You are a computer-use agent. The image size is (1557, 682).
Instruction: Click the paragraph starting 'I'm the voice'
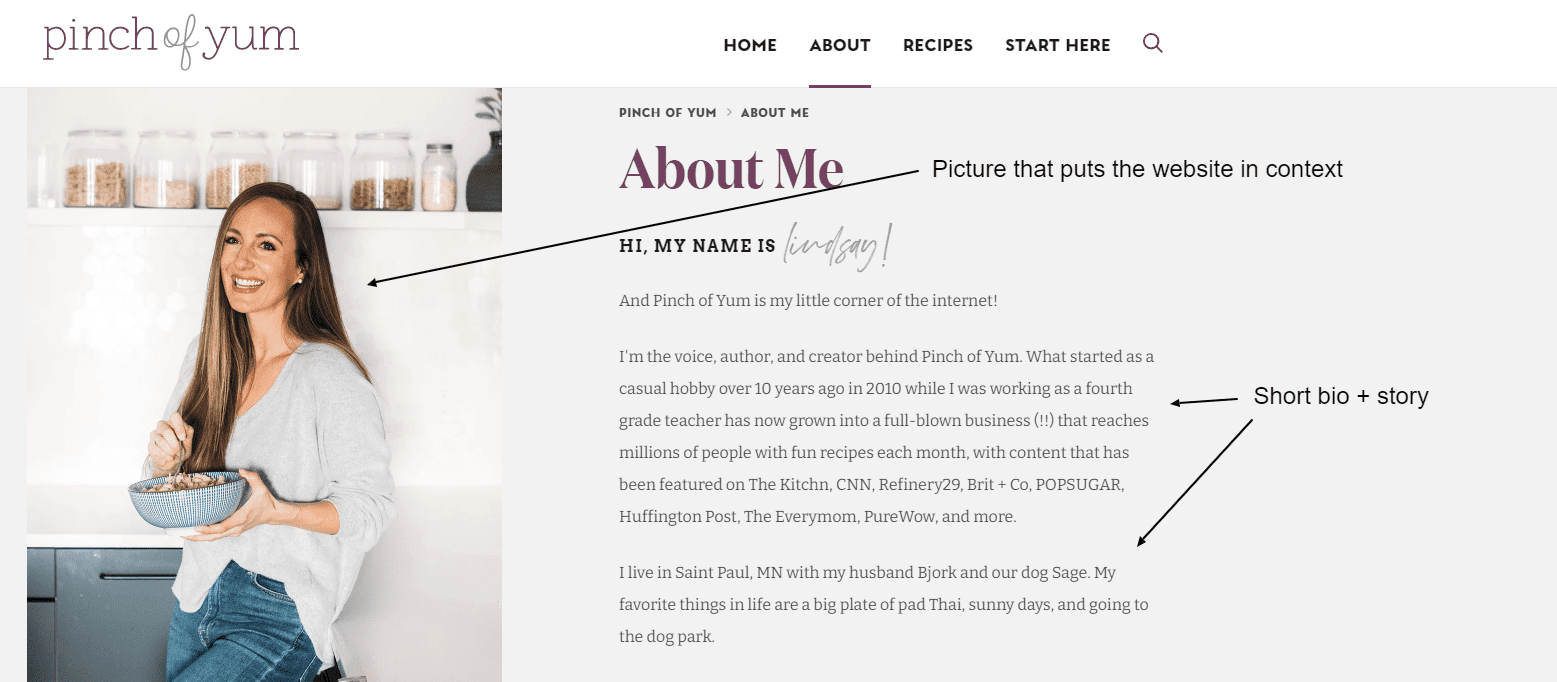pos(886,436)
